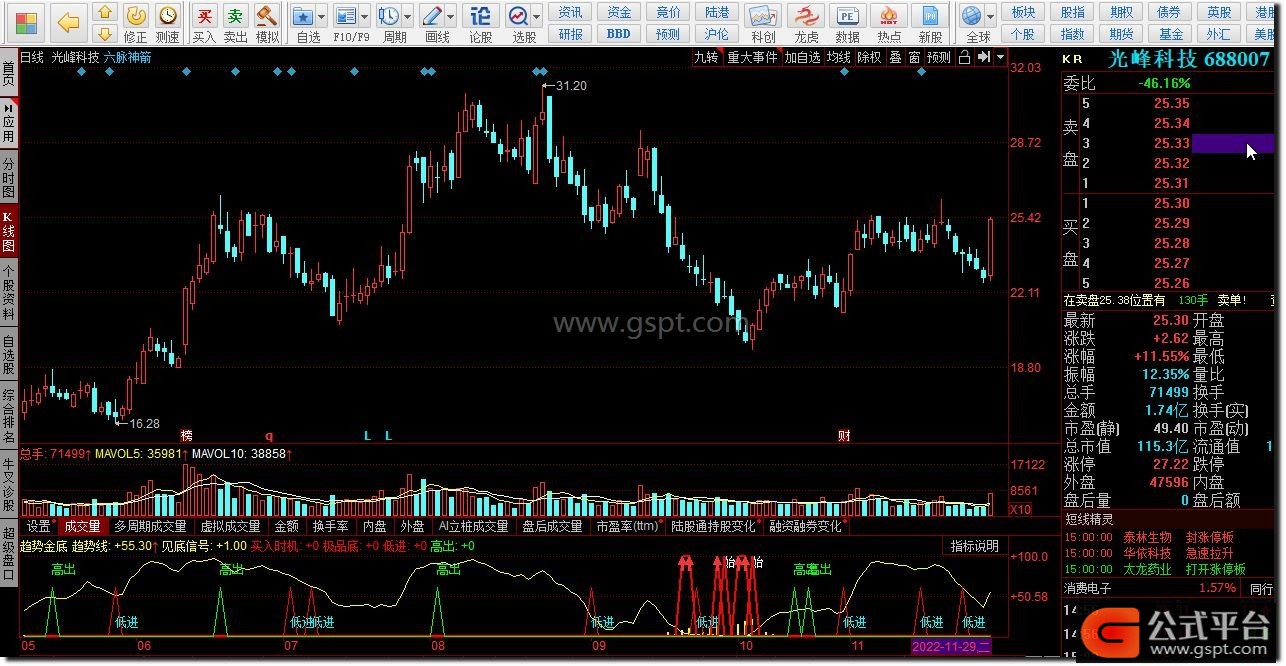Viewport: 1286px width, 666px height.
Task: Toggle the 均线 moving average display
Action: [x=839, y=57]
